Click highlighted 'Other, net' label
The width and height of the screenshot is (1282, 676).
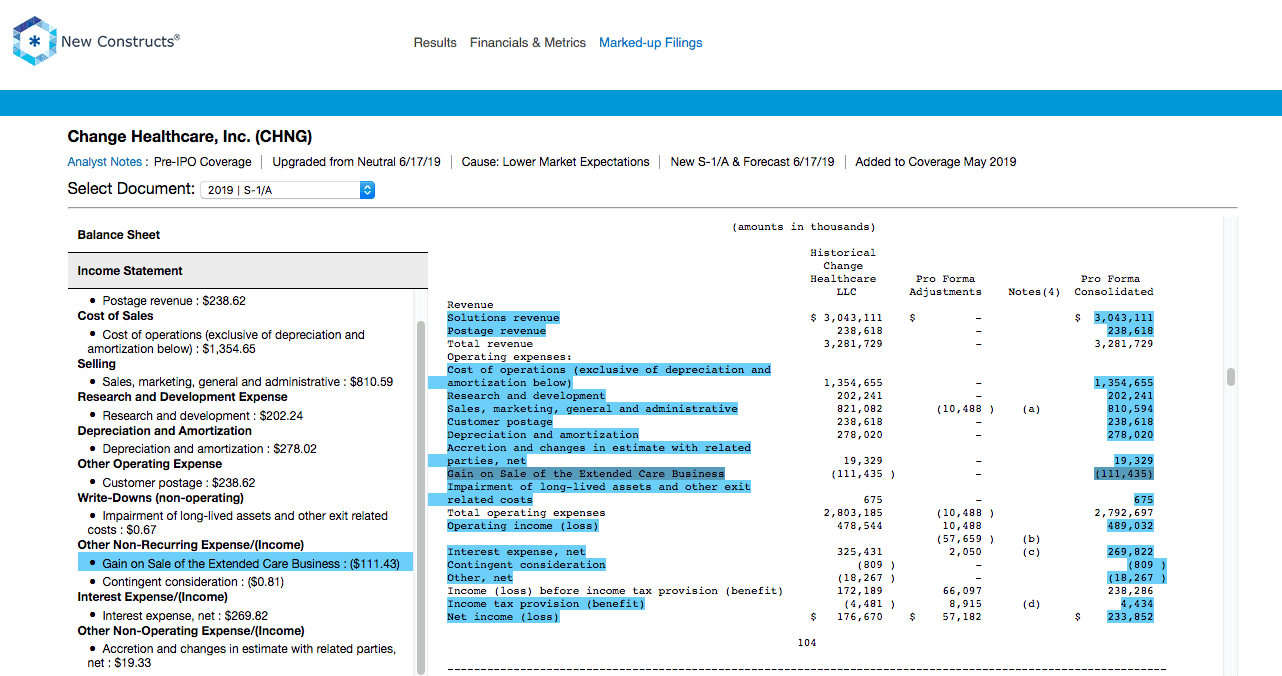pos(480,578)
